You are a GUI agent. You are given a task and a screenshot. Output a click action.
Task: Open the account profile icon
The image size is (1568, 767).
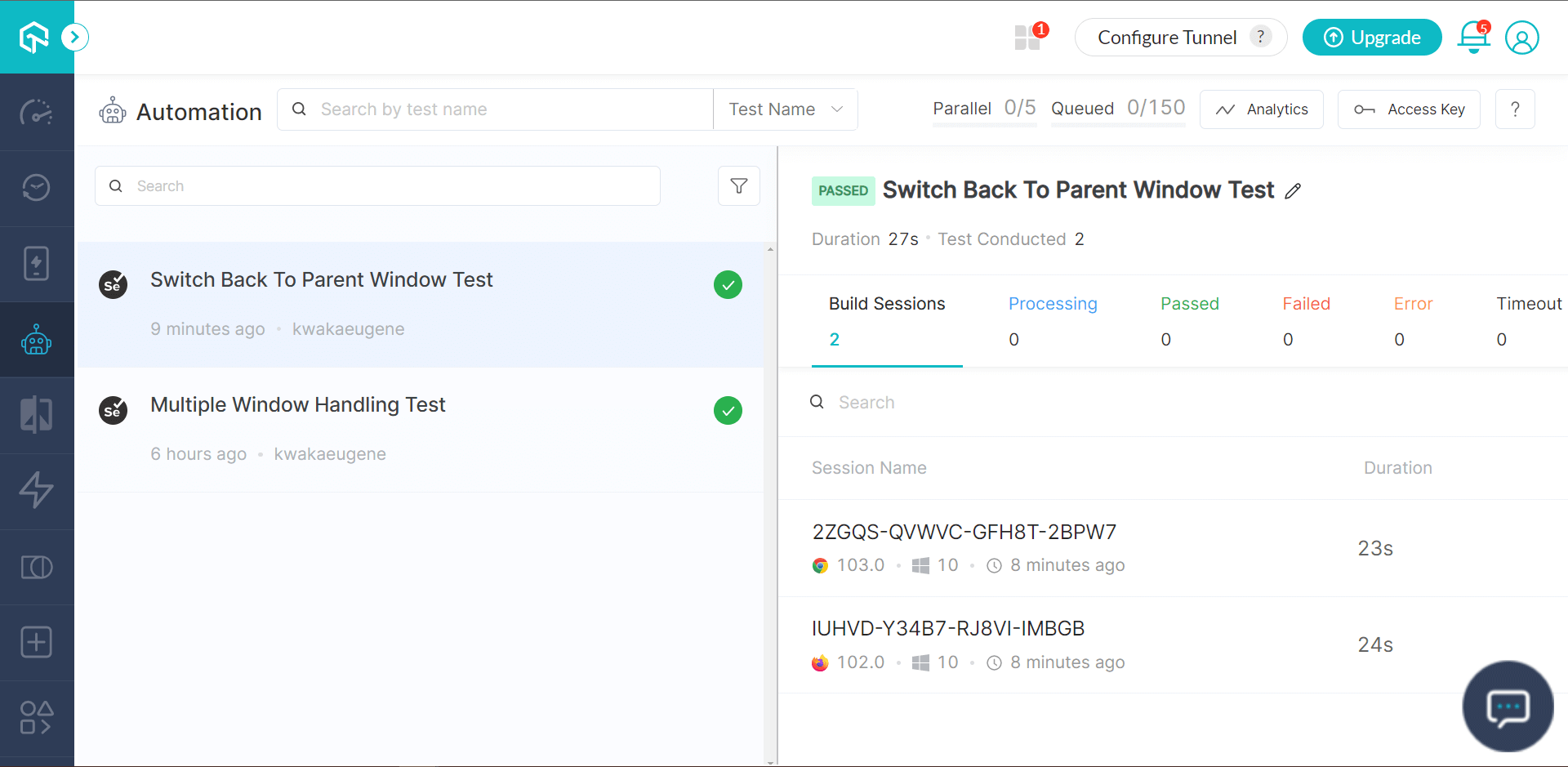tap(1522, 38)
